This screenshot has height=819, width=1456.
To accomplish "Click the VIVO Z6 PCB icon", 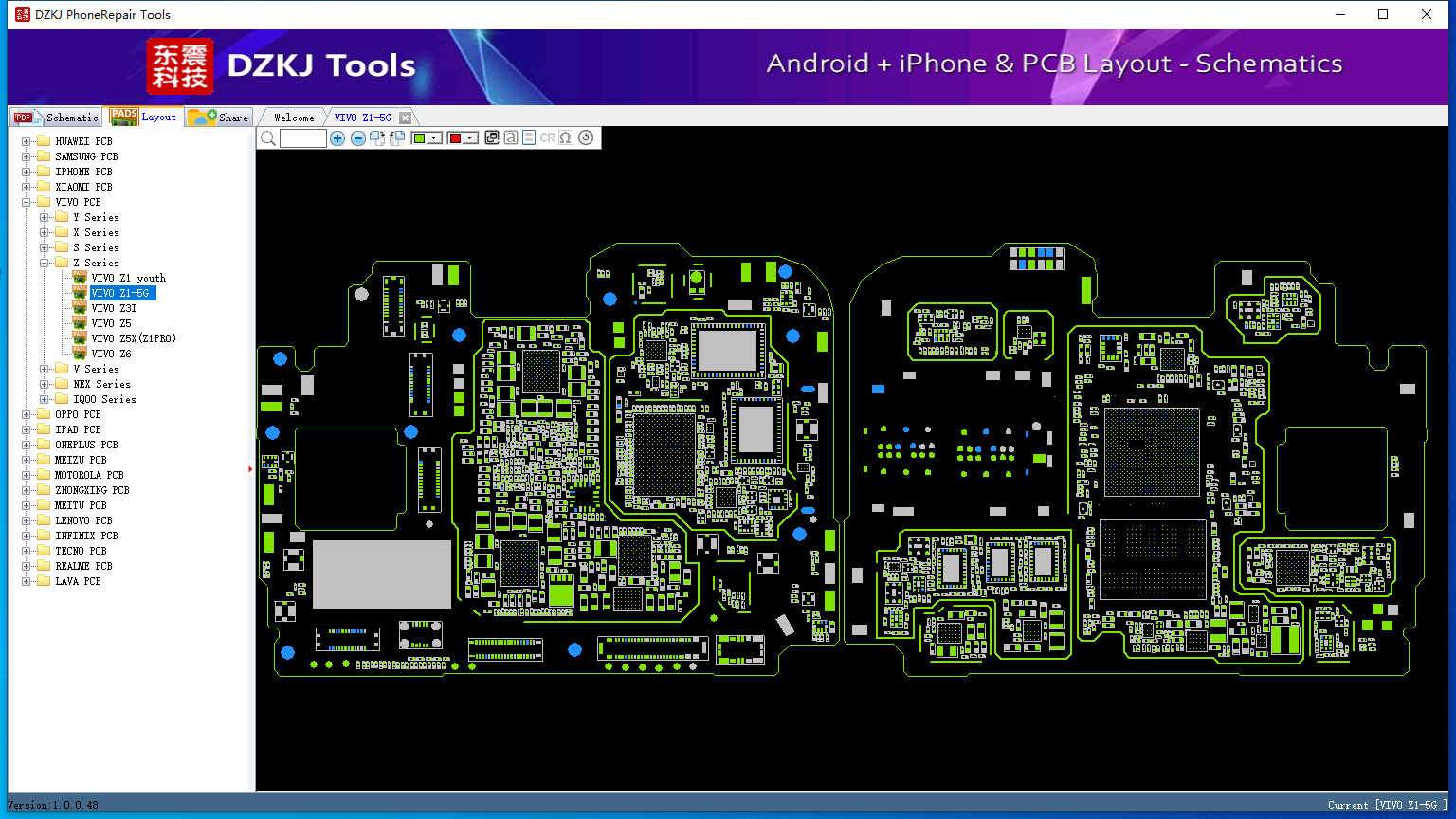I will tap(80, 353).
